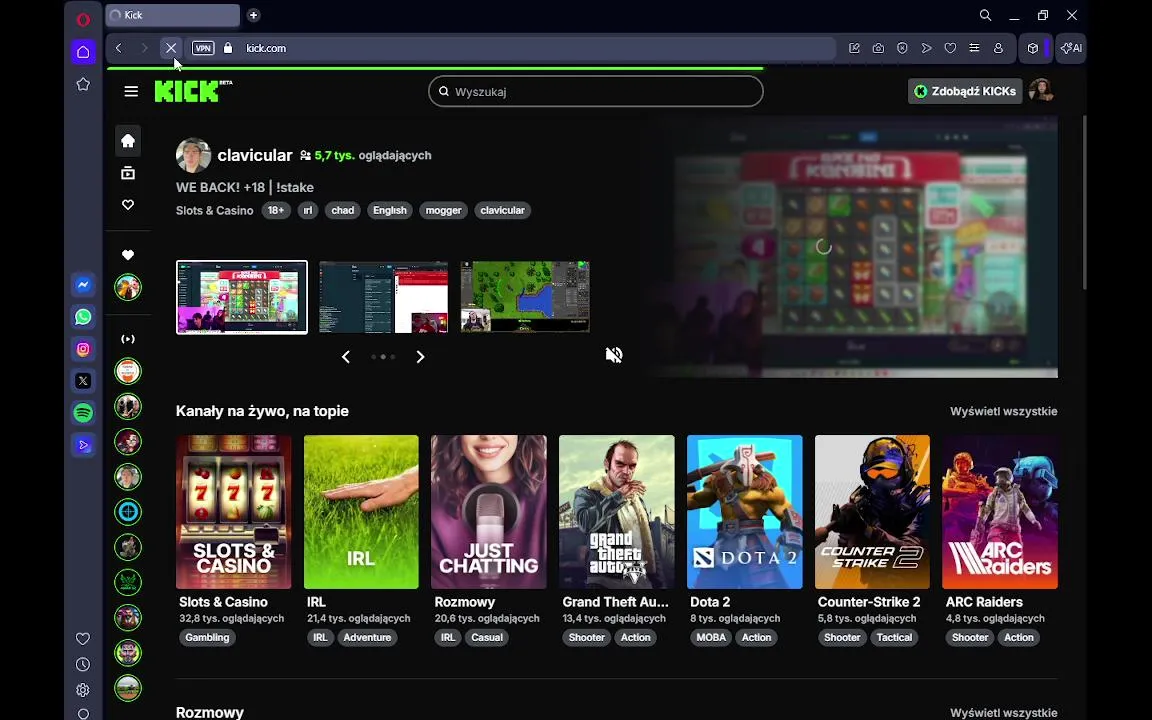Open the Slots & Casino category link
The image size is (1152, 720).
[x=215, y=210]
